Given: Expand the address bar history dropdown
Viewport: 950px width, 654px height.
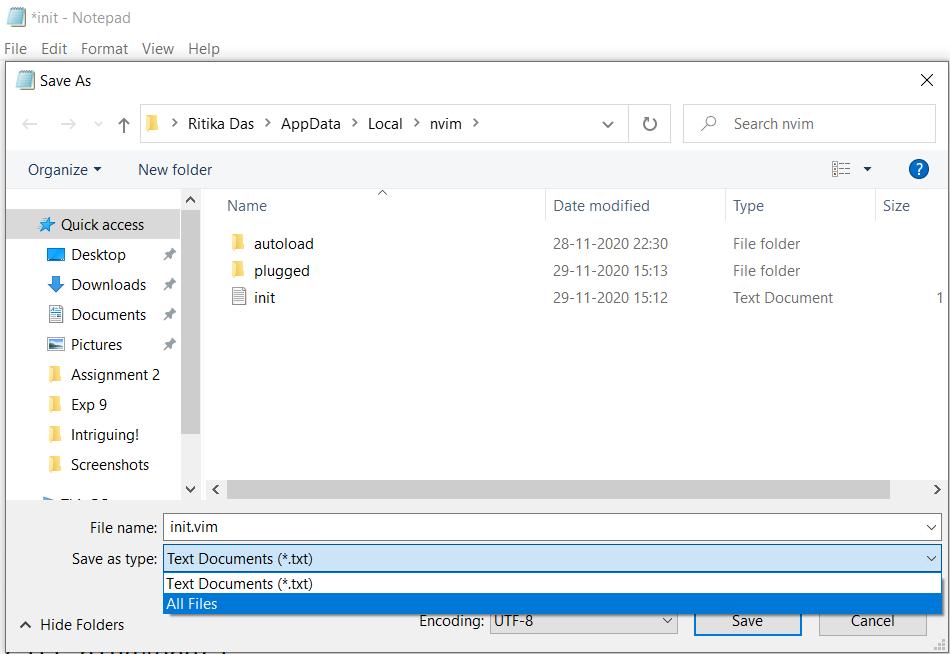Looking at the screenshot, I should [608, 124].
